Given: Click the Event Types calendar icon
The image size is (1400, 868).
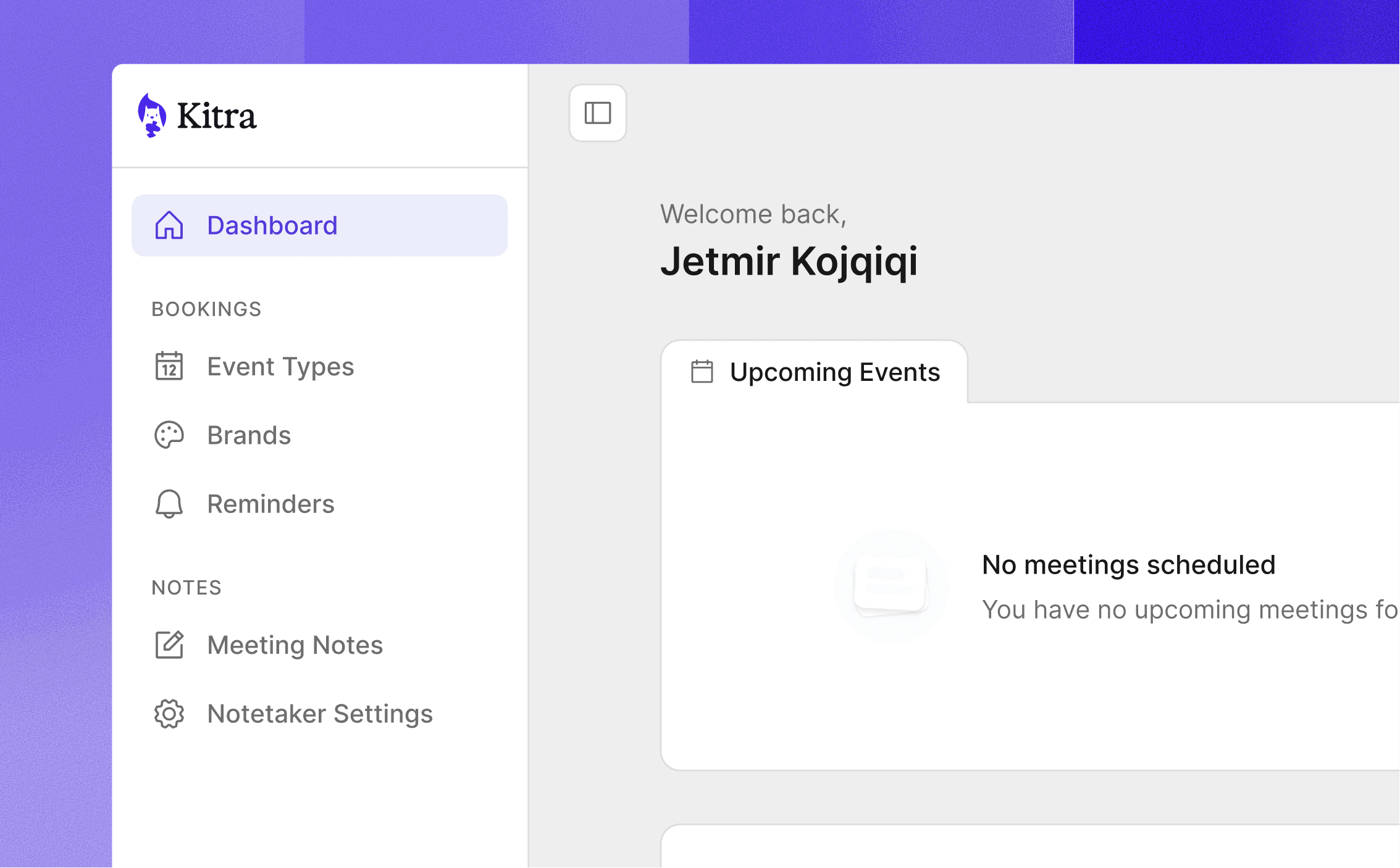Looking at the screenshot, I should point(169,366).
